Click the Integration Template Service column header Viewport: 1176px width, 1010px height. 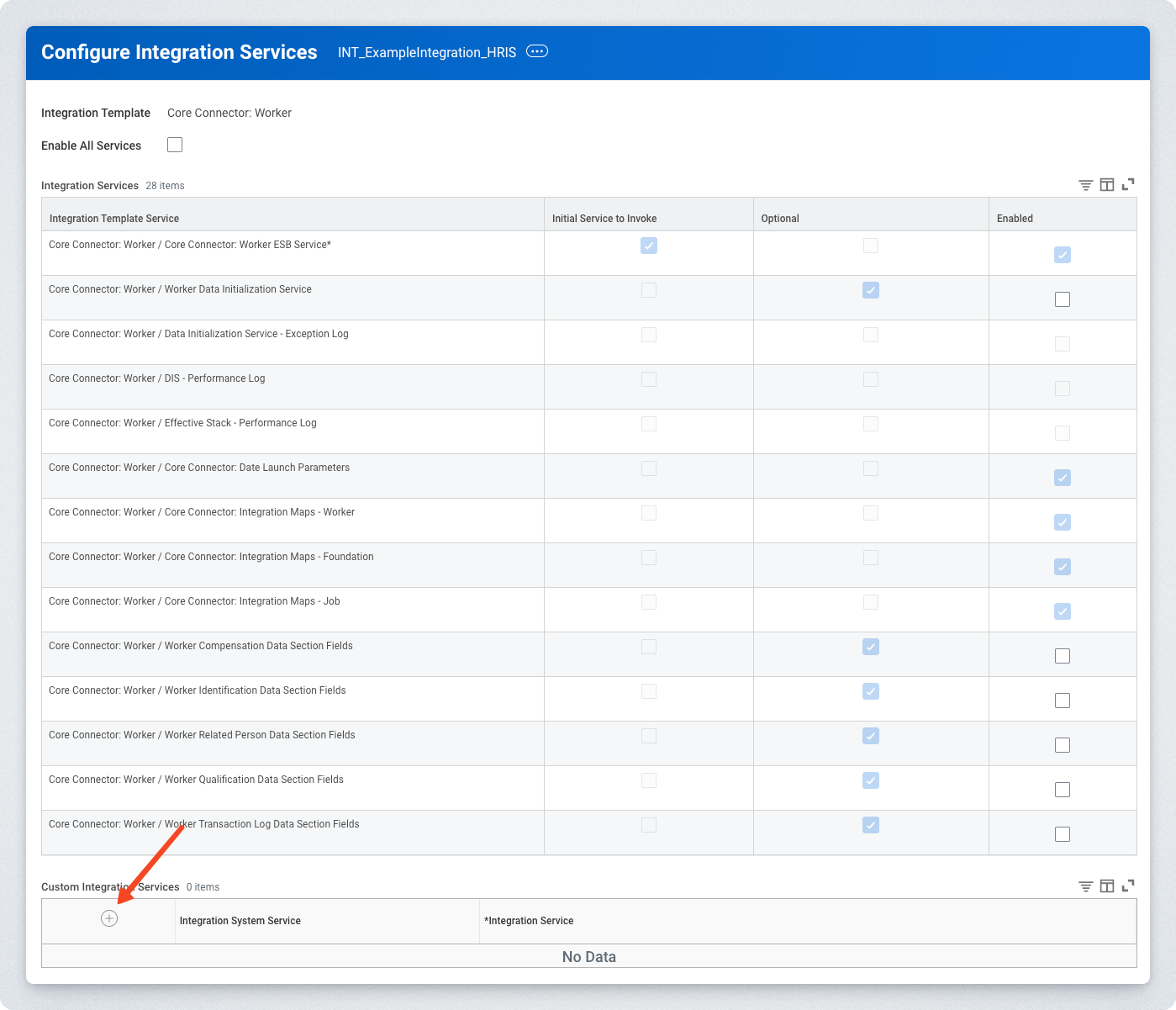point(114,219)
